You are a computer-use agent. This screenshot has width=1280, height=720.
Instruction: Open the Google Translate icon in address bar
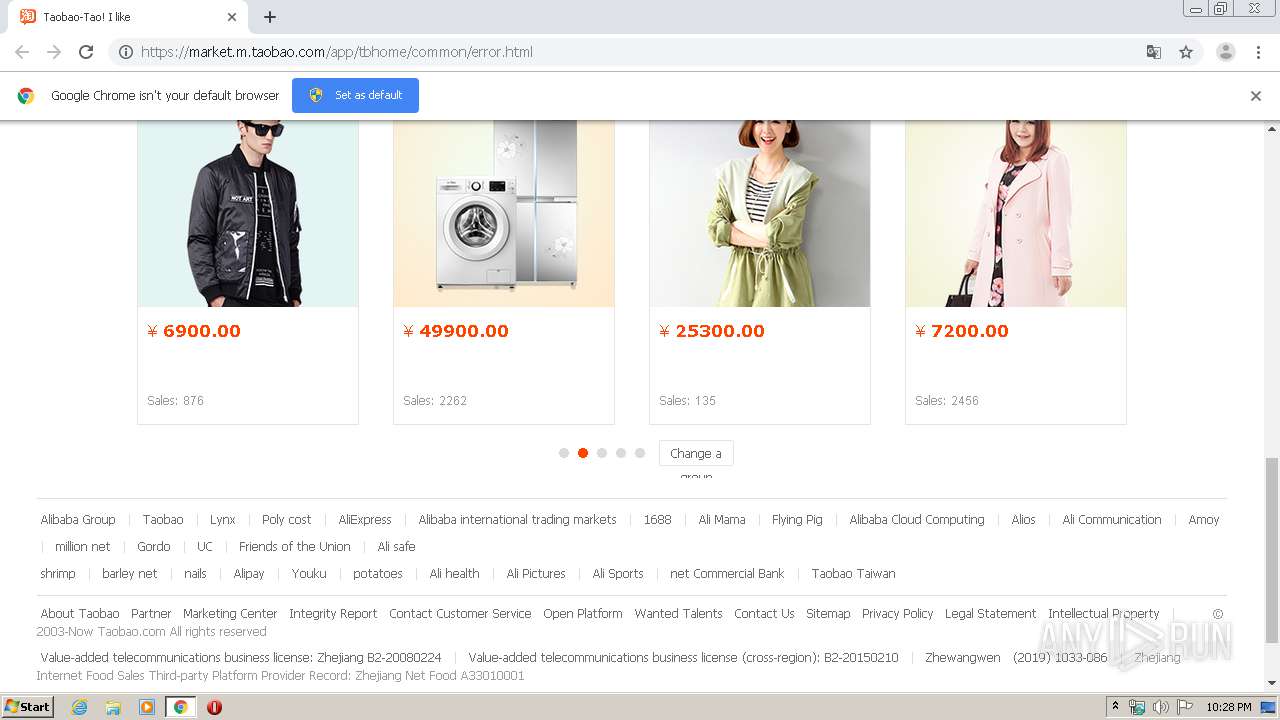tap(1153, 52)
